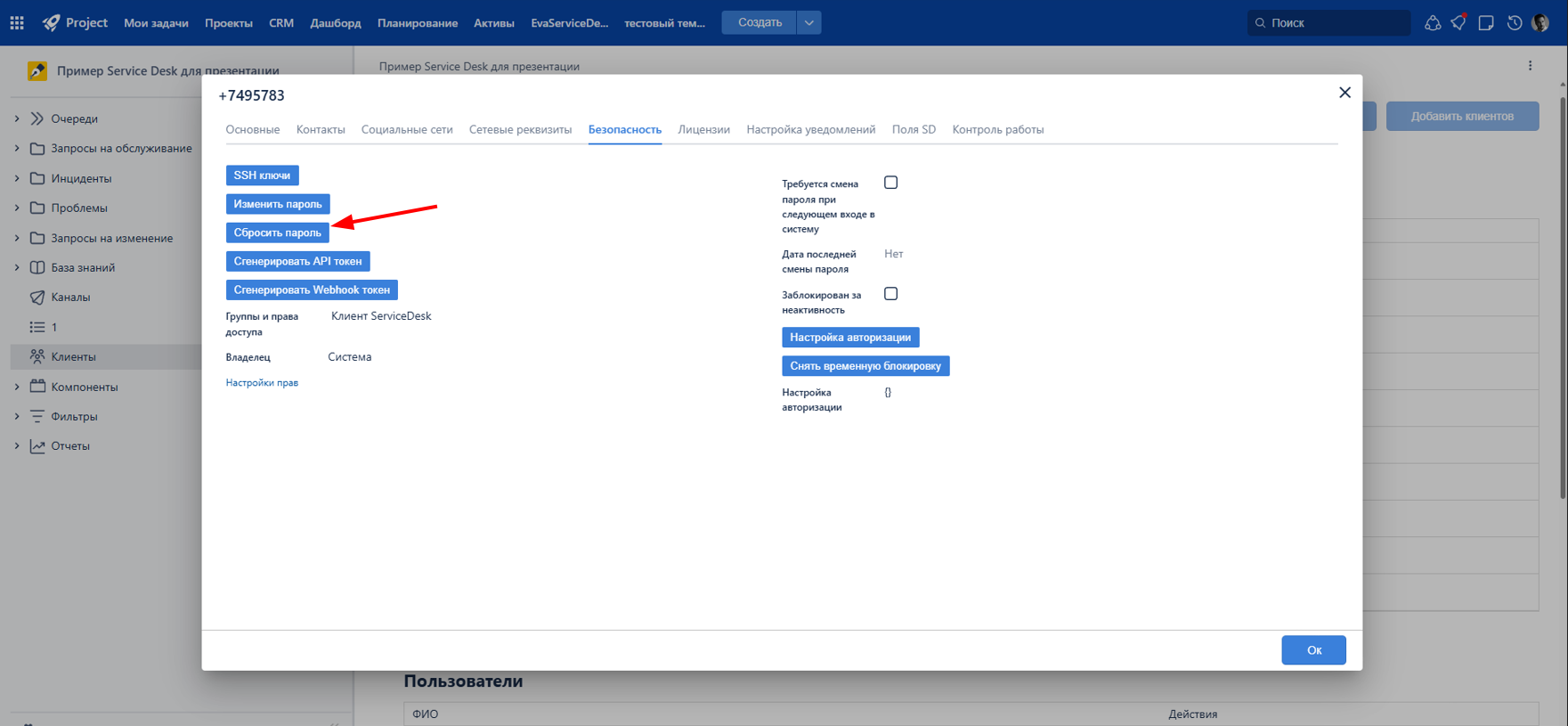
Task: Expand the Проблемы section
Action: point(17,208)
